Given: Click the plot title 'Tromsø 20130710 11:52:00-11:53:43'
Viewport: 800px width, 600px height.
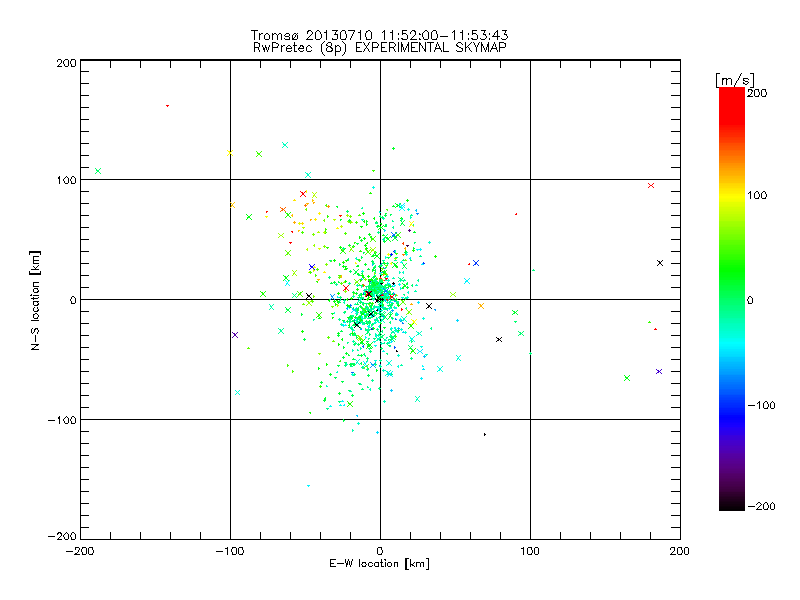Looking at the screenshot, I should click(x=380, y=35).
